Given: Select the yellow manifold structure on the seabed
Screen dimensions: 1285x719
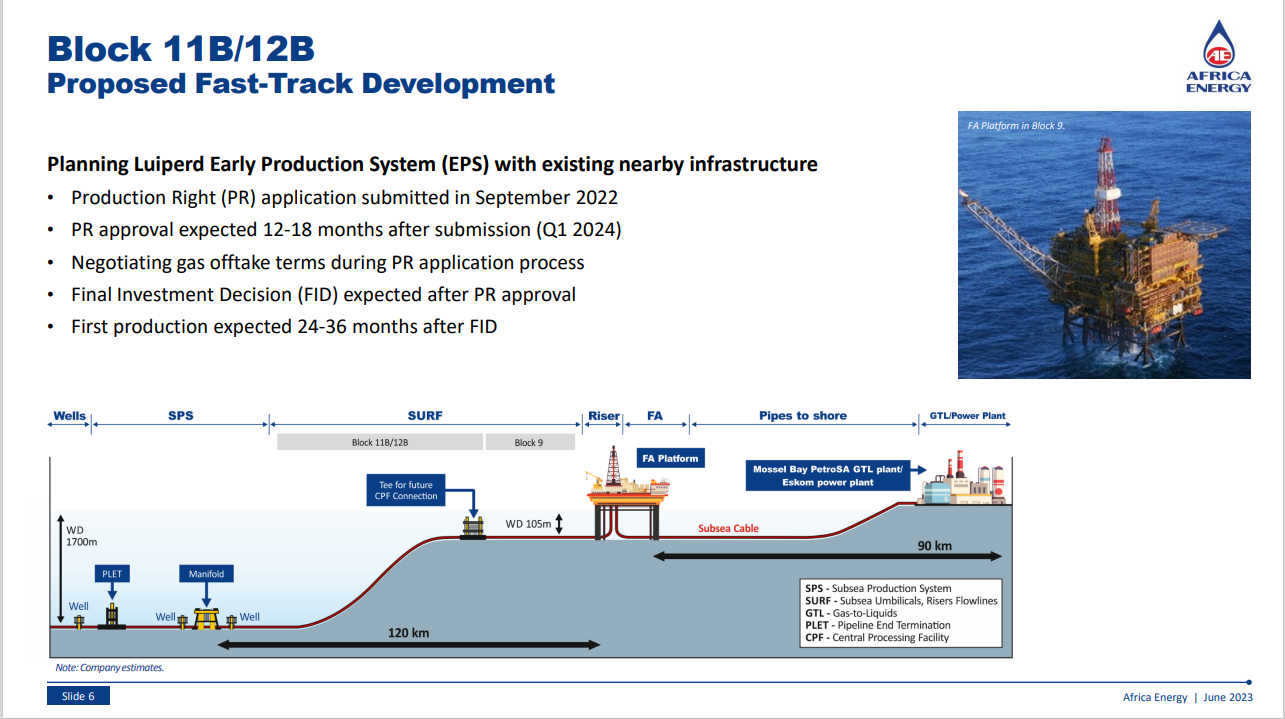Looking at the screenshot, I should 206,619.
